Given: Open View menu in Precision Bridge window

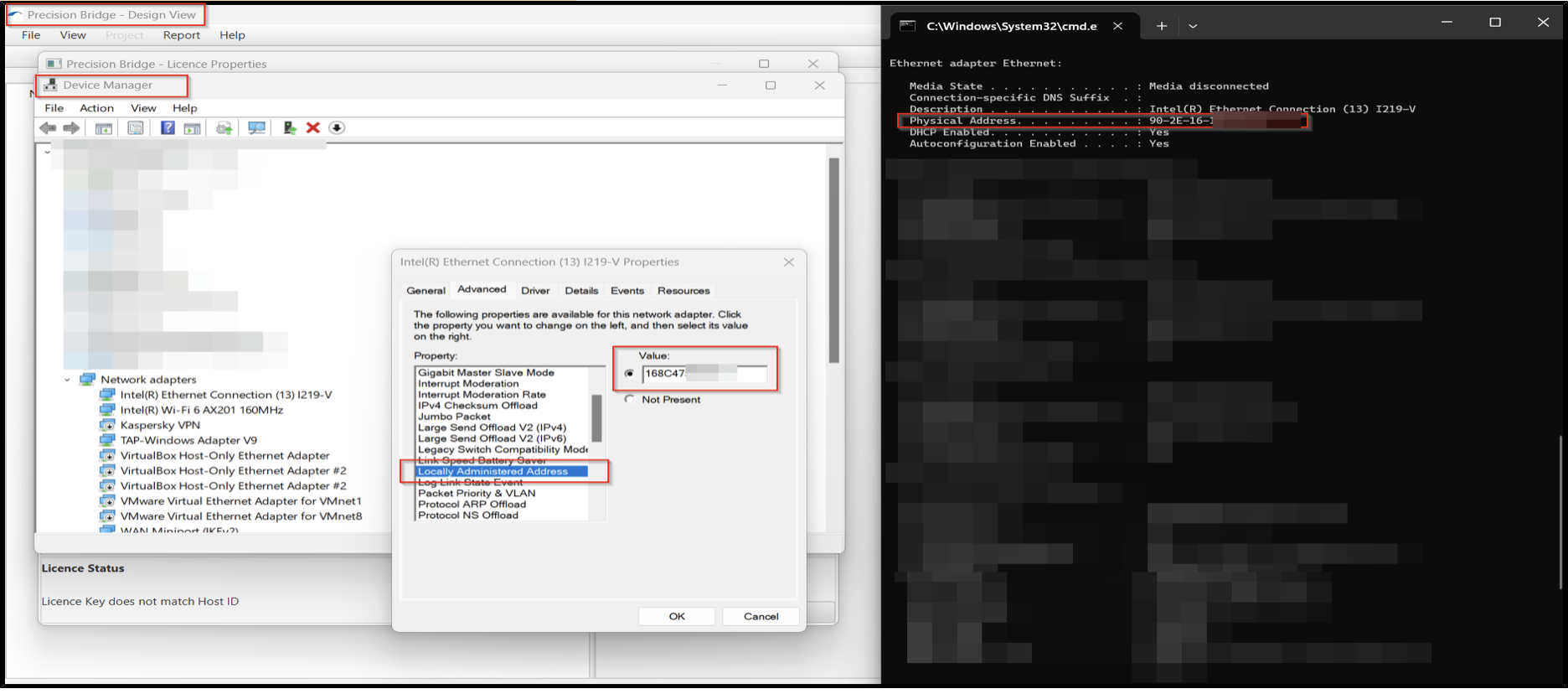Looking at the screenshot, I should tap(73, 35).
